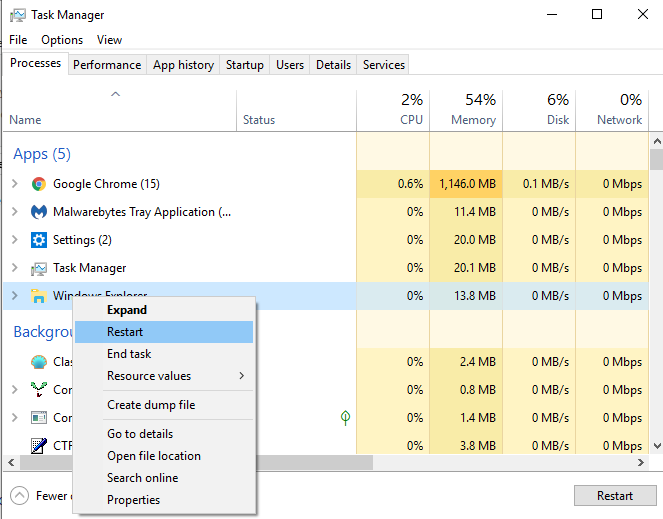
Task: Expand the Malwarebytes Tray Application group
Action: click(x=15, y=211)
